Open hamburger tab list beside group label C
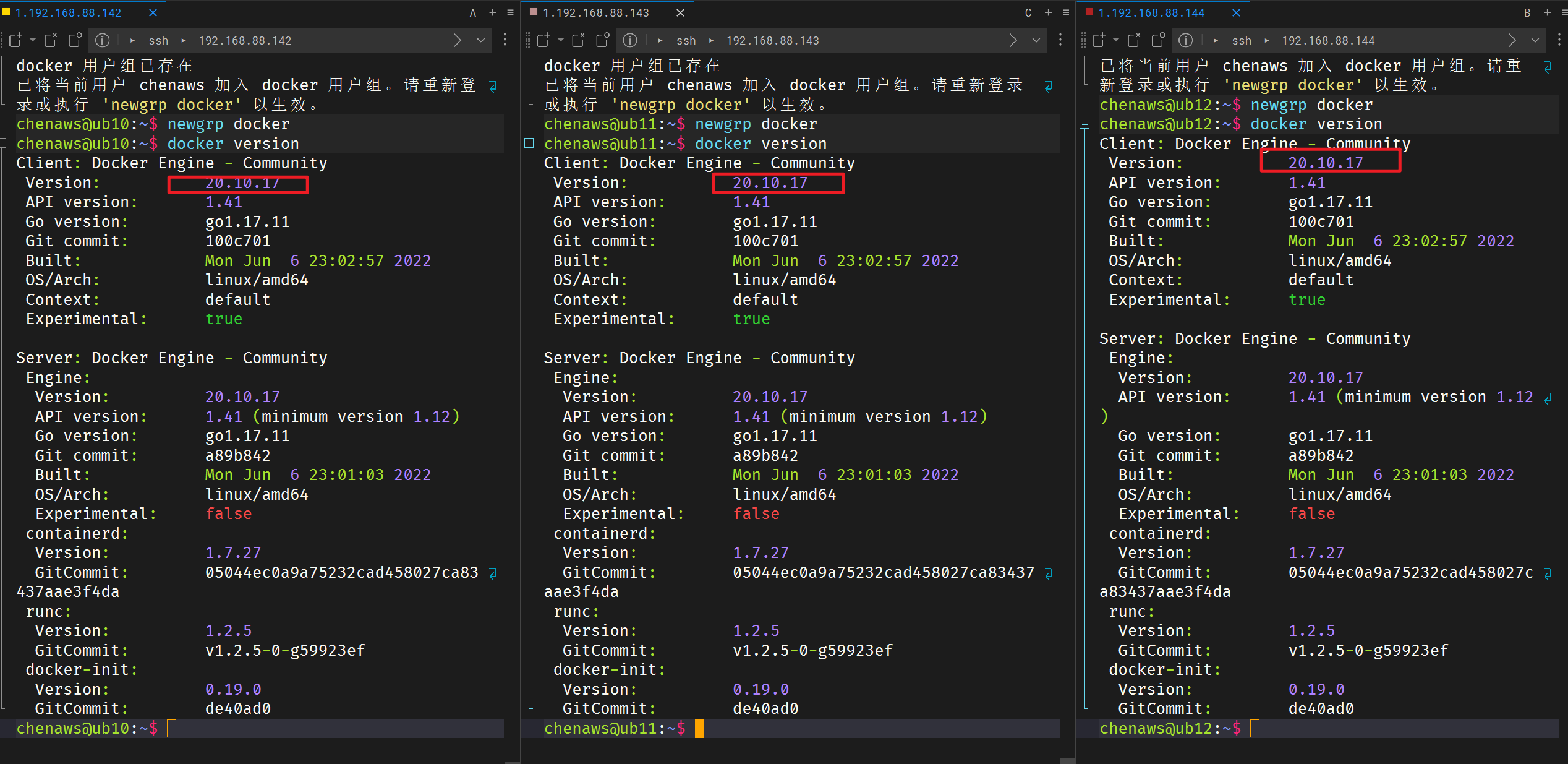 1066,12
